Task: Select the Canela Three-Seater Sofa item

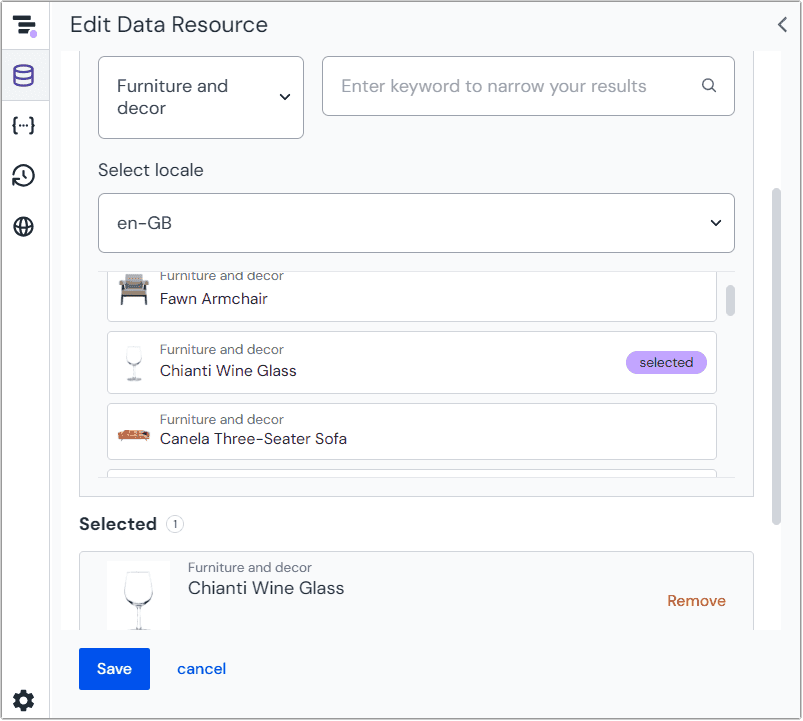Action: click(412, 432)
